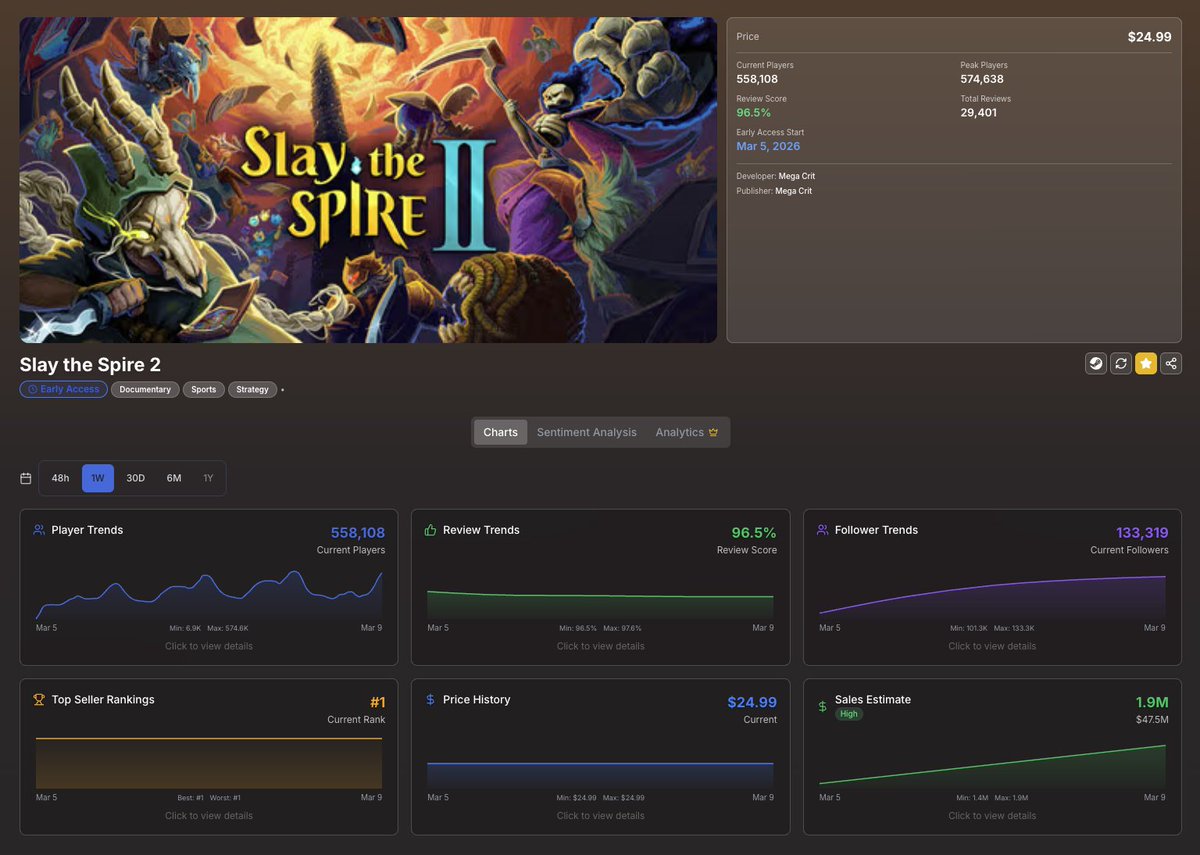The width and height of the screenshot is (1200, 855).
Task: Click the Follower Trends users icon
Action: tap(823, 530)
